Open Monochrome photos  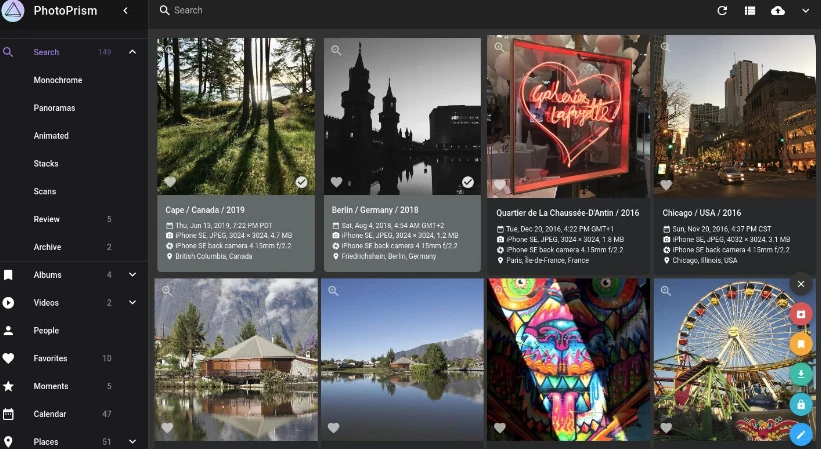click(x=58, y=80)
